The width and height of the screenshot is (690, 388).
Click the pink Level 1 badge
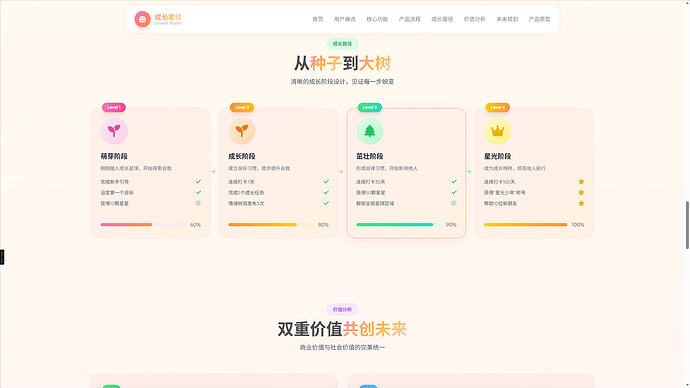click(114, 107)
